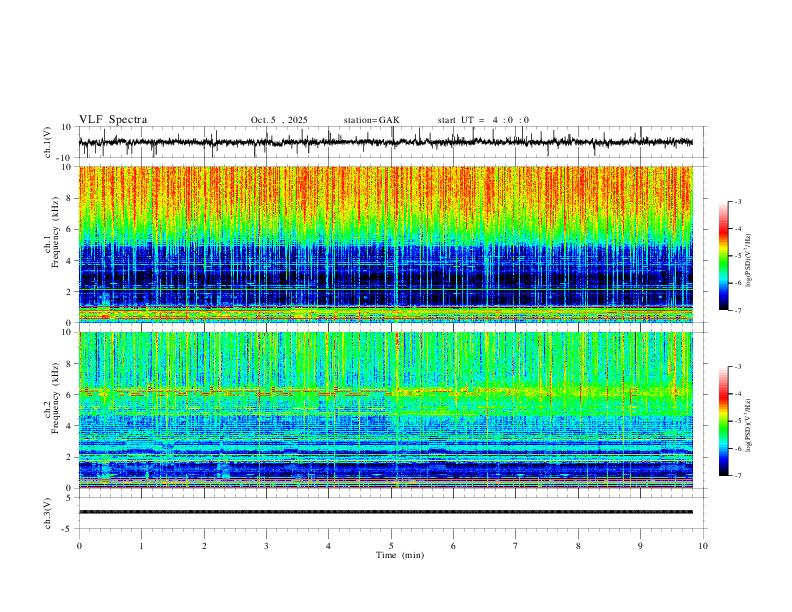Click "-3" on the ch.1 color scale
The height and width of the screenshot is (612, 792).
point(737,201)
